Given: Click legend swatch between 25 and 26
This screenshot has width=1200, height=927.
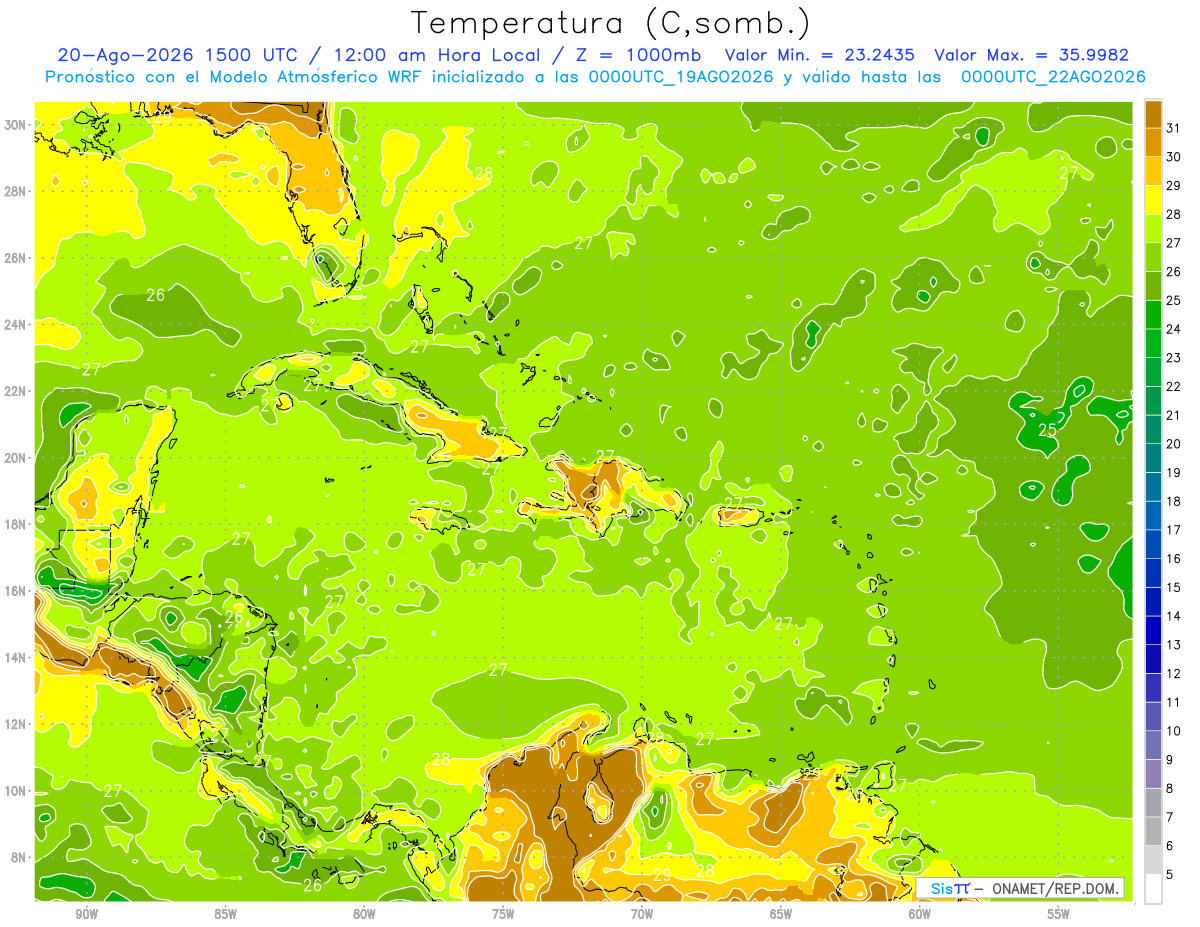Looking at the screenshot, I should pos(1153,286).
